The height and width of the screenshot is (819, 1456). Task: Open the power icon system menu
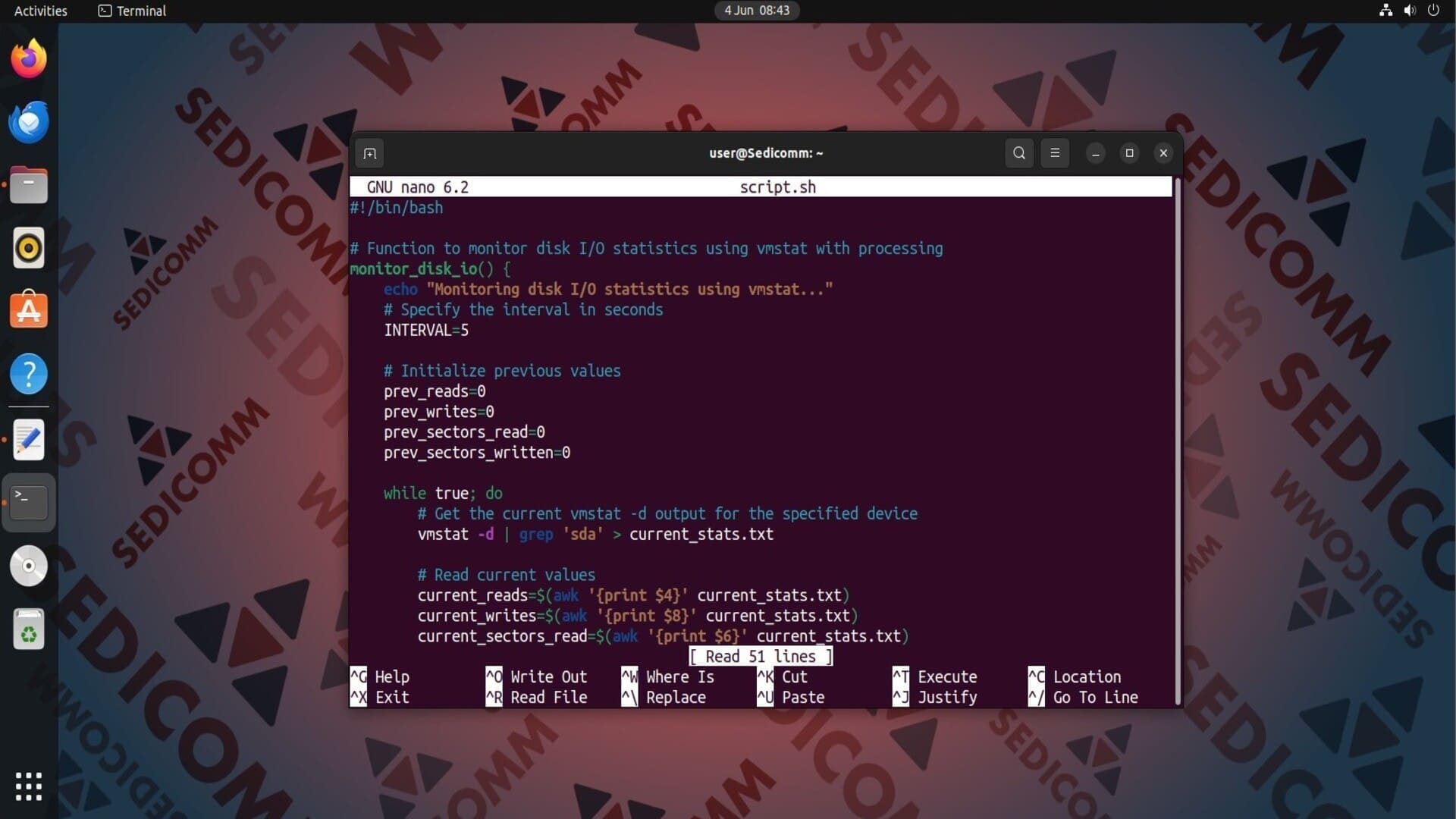[1433, 11]
